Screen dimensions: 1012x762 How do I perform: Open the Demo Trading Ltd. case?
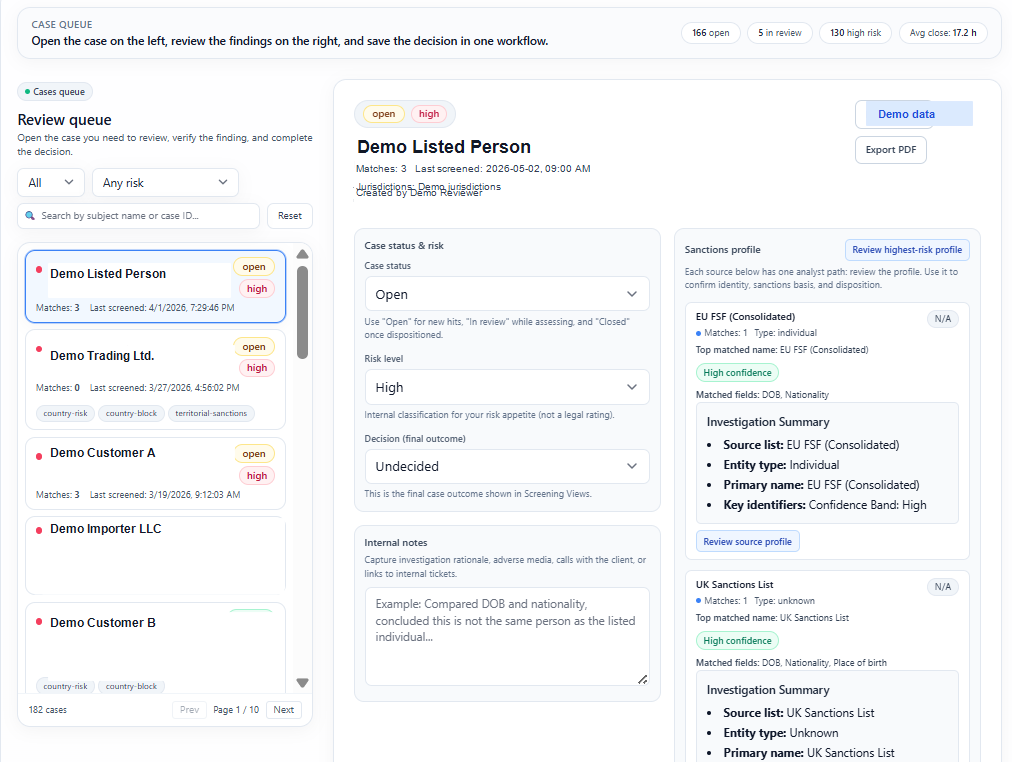pos(155,379)
